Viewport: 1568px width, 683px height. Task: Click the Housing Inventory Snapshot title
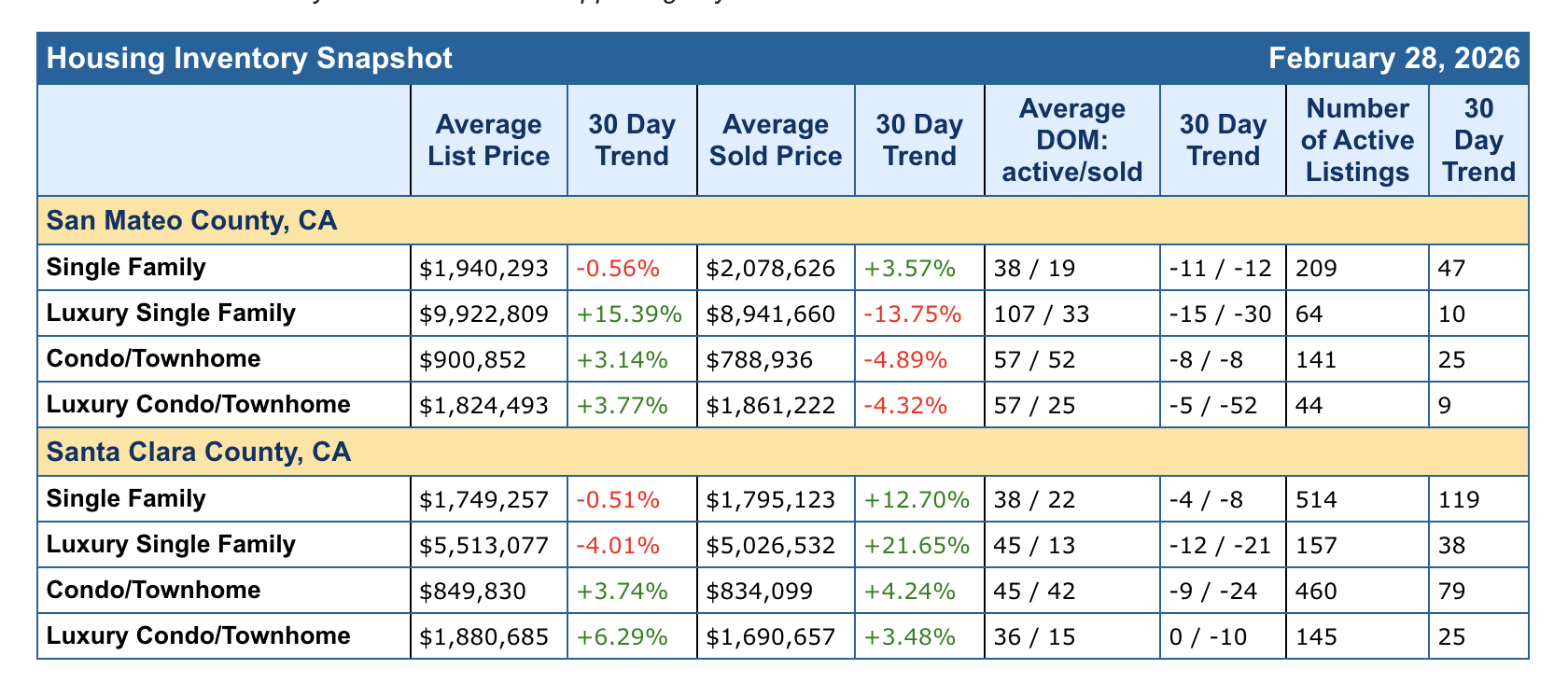(249, 59)
